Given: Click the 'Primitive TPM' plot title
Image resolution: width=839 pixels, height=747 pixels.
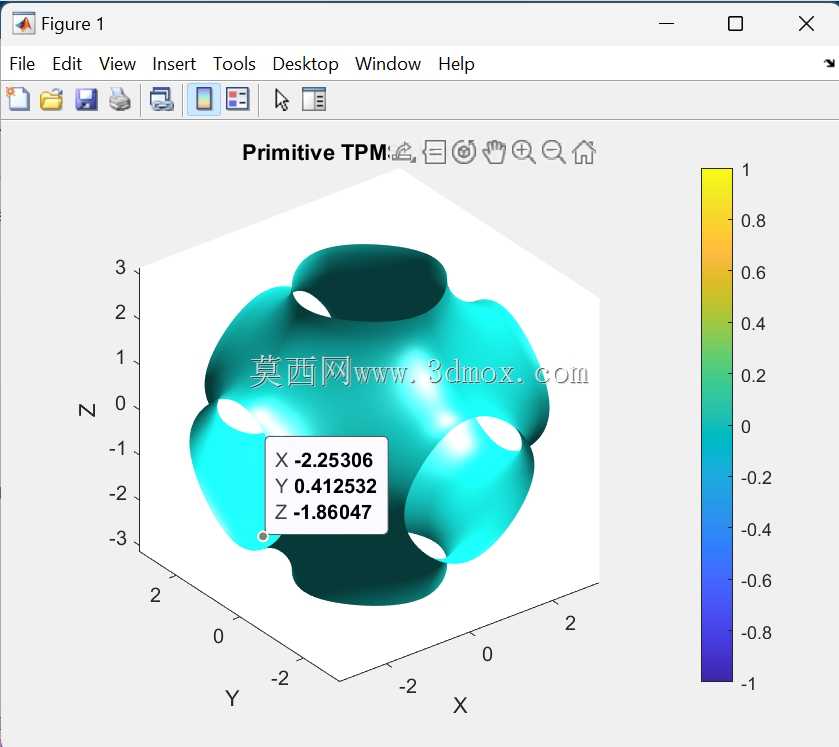Looking at the screenshot, I should tap(316, 153).
